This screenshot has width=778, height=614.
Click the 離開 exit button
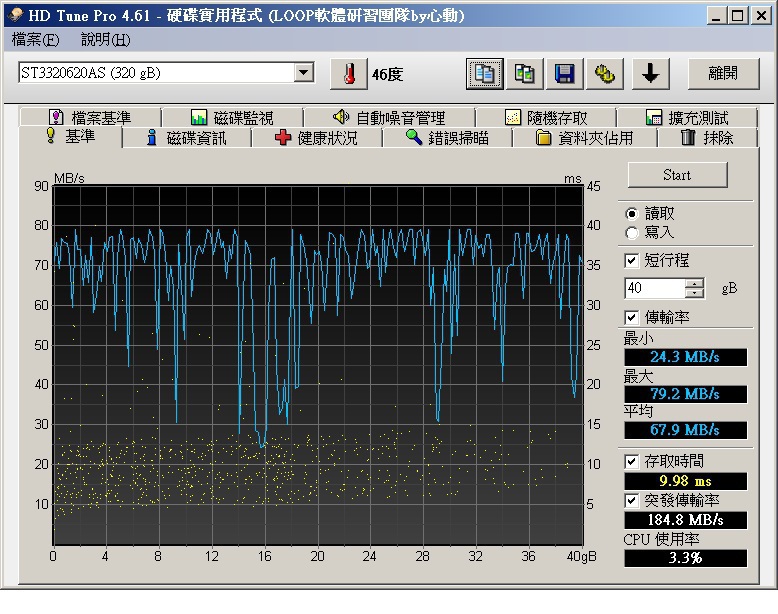click(x=722, y=74)
